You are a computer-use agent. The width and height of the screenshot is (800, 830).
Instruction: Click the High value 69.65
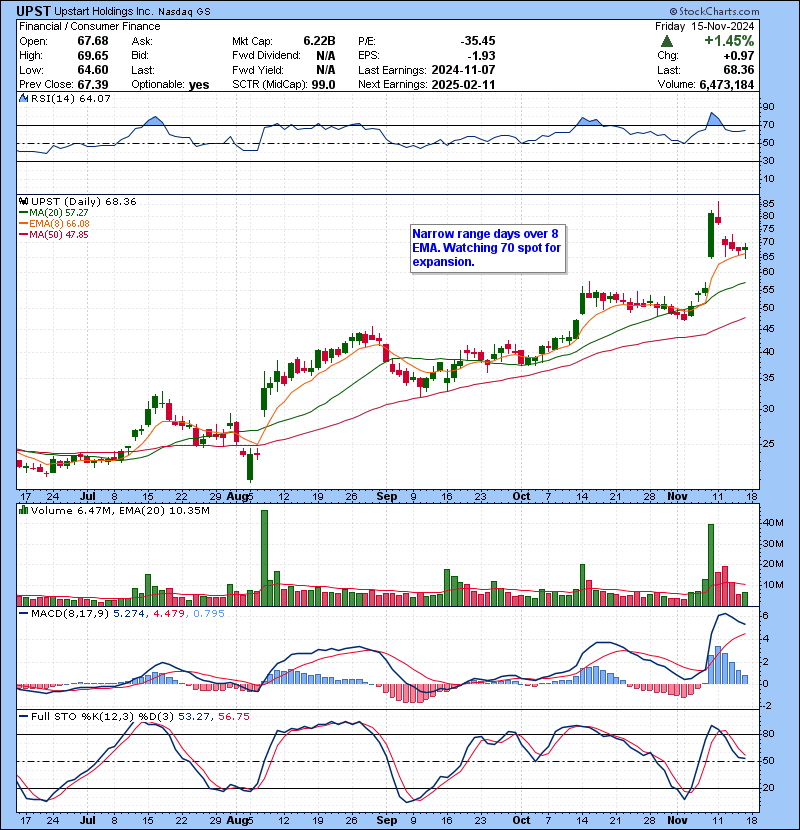click(93, 56)
